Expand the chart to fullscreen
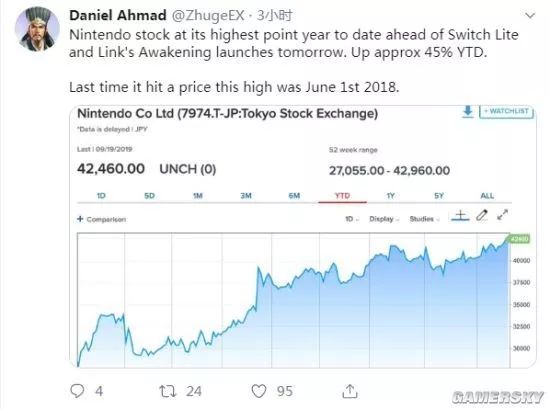This screenshot has height=409, width=550. click(x=503, y=215)
